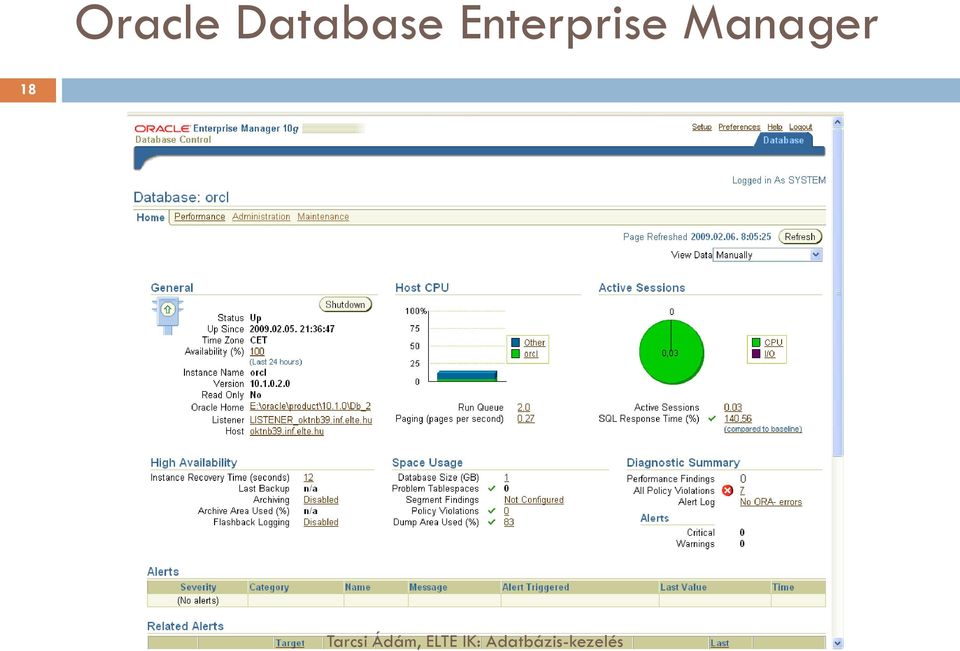Click the blue Other legend swatch
960x651 pixels.
[x=516, y=342]
